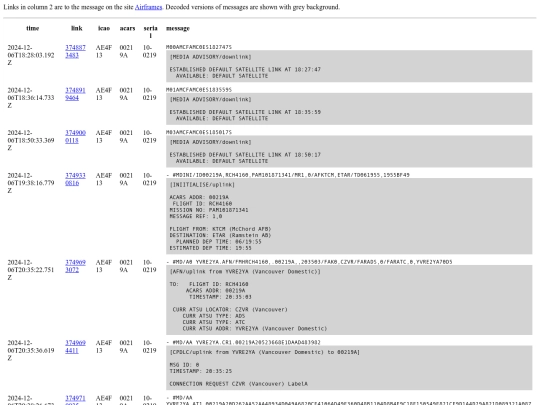
Task: Click icao AE4F13 in the 18:28:03 row
Action: click(104, 51)
